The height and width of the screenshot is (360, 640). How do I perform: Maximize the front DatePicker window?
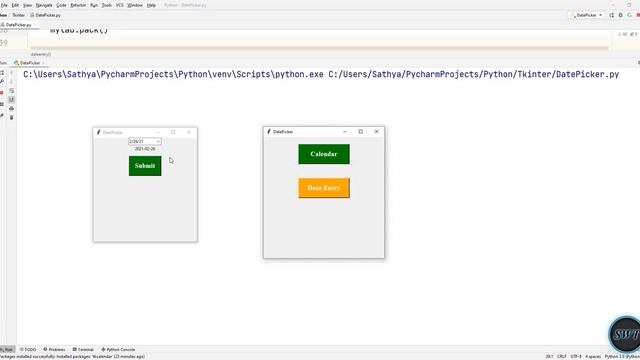point(360,131)
